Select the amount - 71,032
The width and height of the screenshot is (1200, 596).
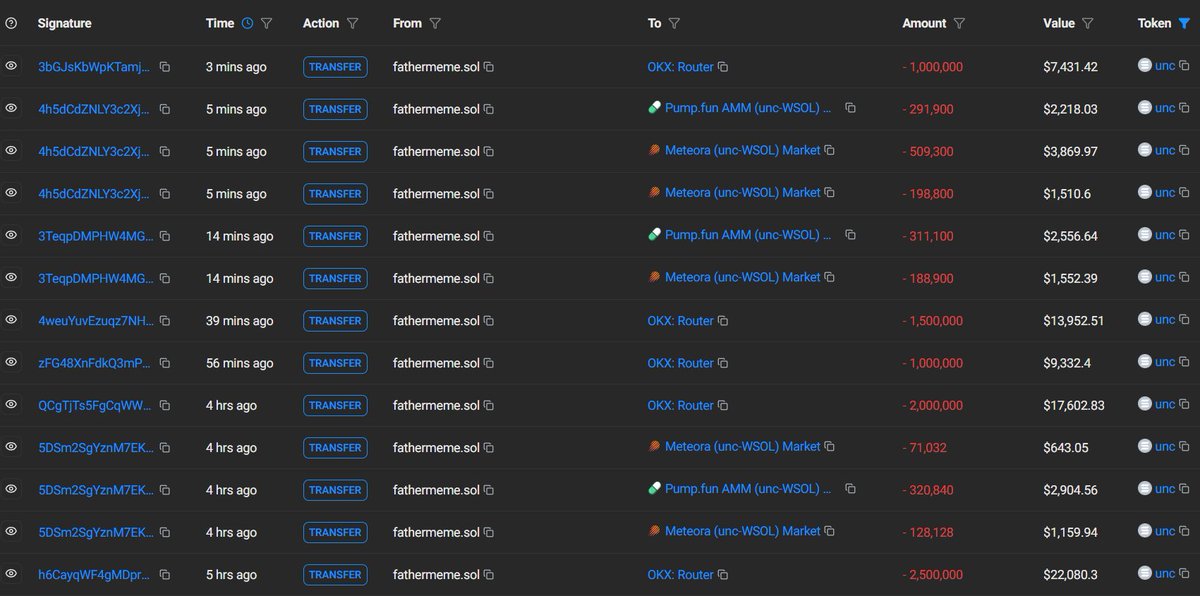click(924, 448)
